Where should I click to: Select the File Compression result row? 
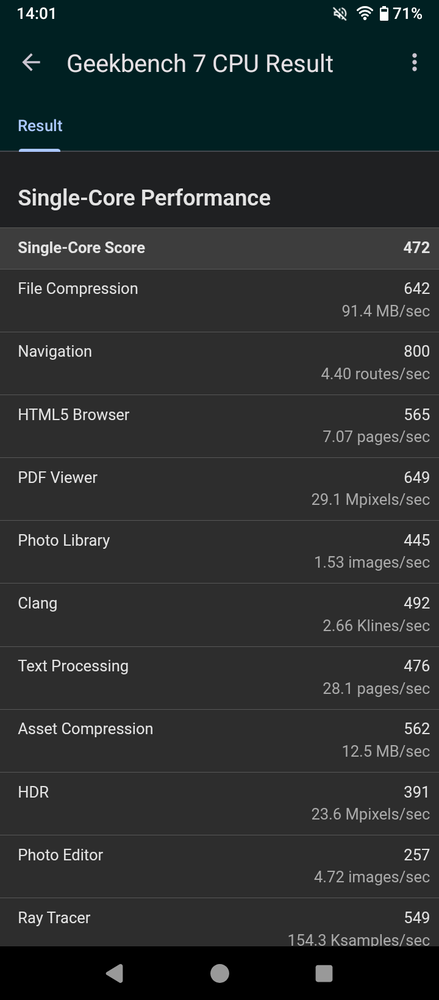point(220,300)
